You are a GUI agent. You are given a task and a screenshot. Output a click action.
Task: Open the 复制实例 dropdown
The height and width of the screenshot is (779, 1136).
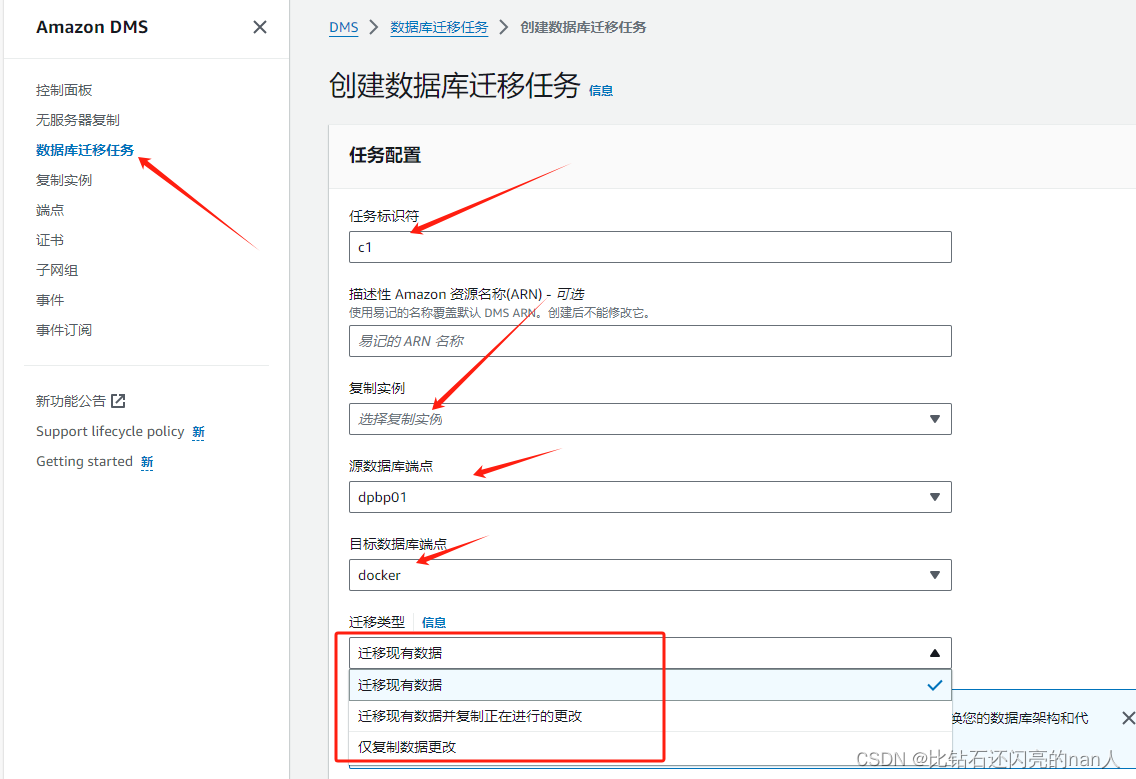[650, 419]
